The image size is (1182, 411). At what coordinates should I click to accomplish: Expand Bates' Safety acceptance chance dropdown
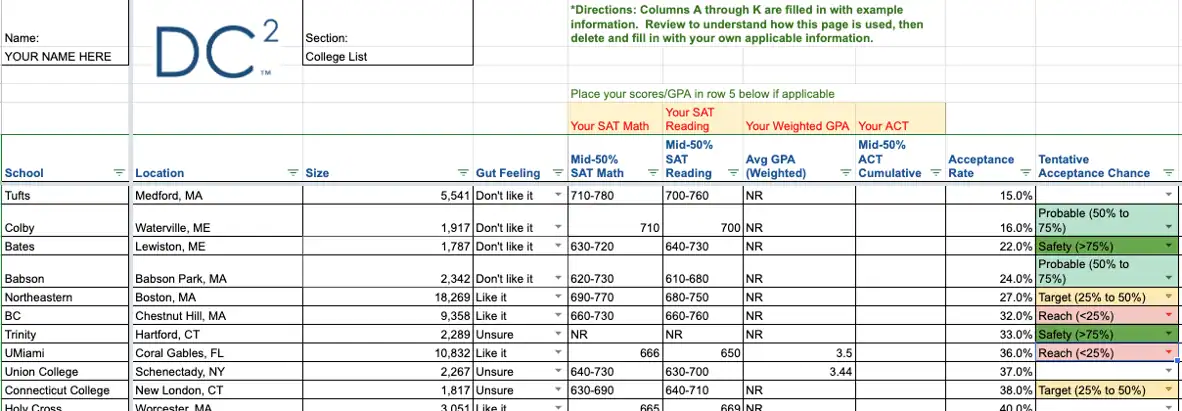click(1168, 247)
